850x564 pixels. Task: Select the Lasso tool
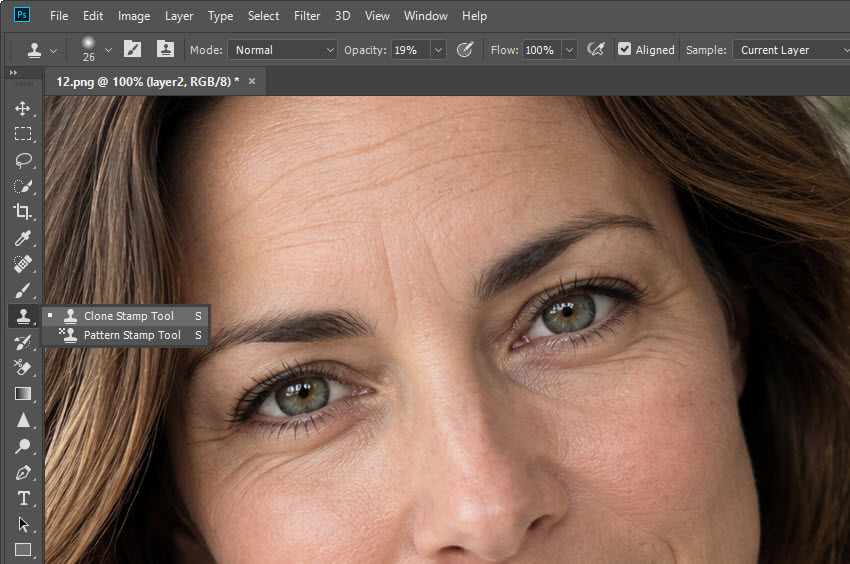(x=22, y=160)
